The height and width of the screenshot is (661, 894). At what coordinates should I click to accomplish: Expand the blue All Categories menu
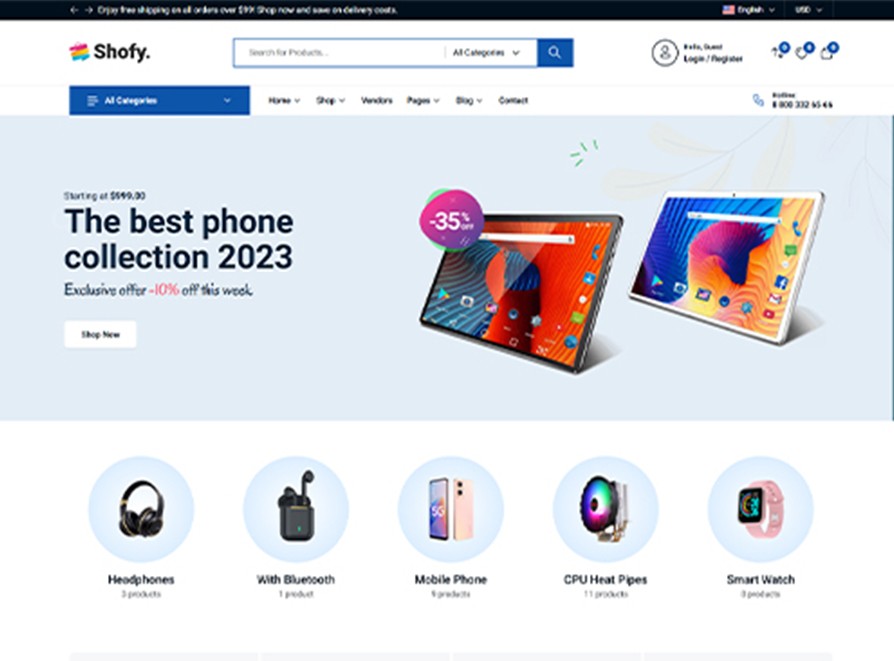(159, 100)
